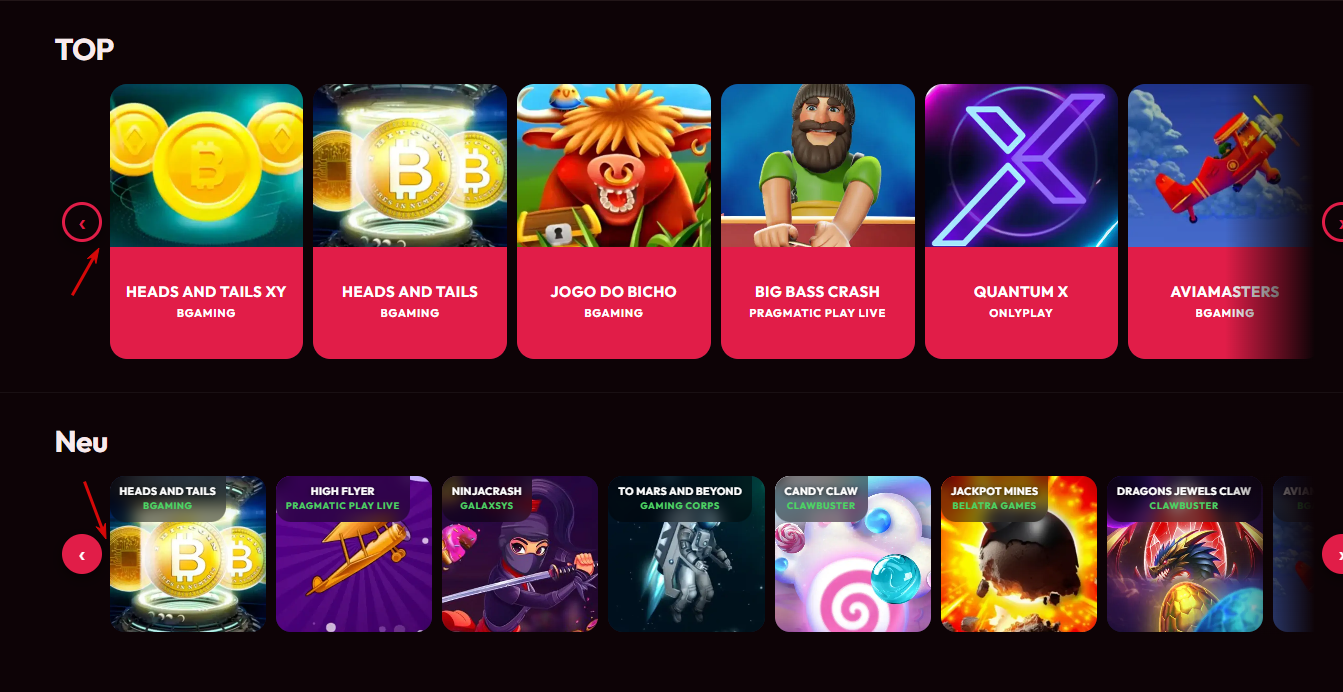Open Heads and Tails card in TOP row

[410, 221]
